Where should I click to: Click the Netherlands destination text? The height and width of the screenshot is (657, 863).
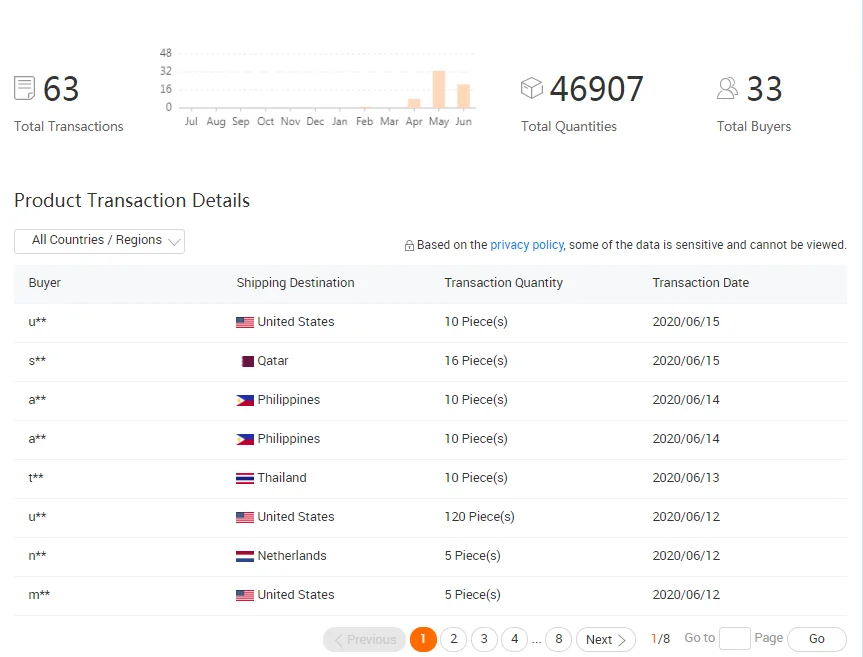(292, 556)
